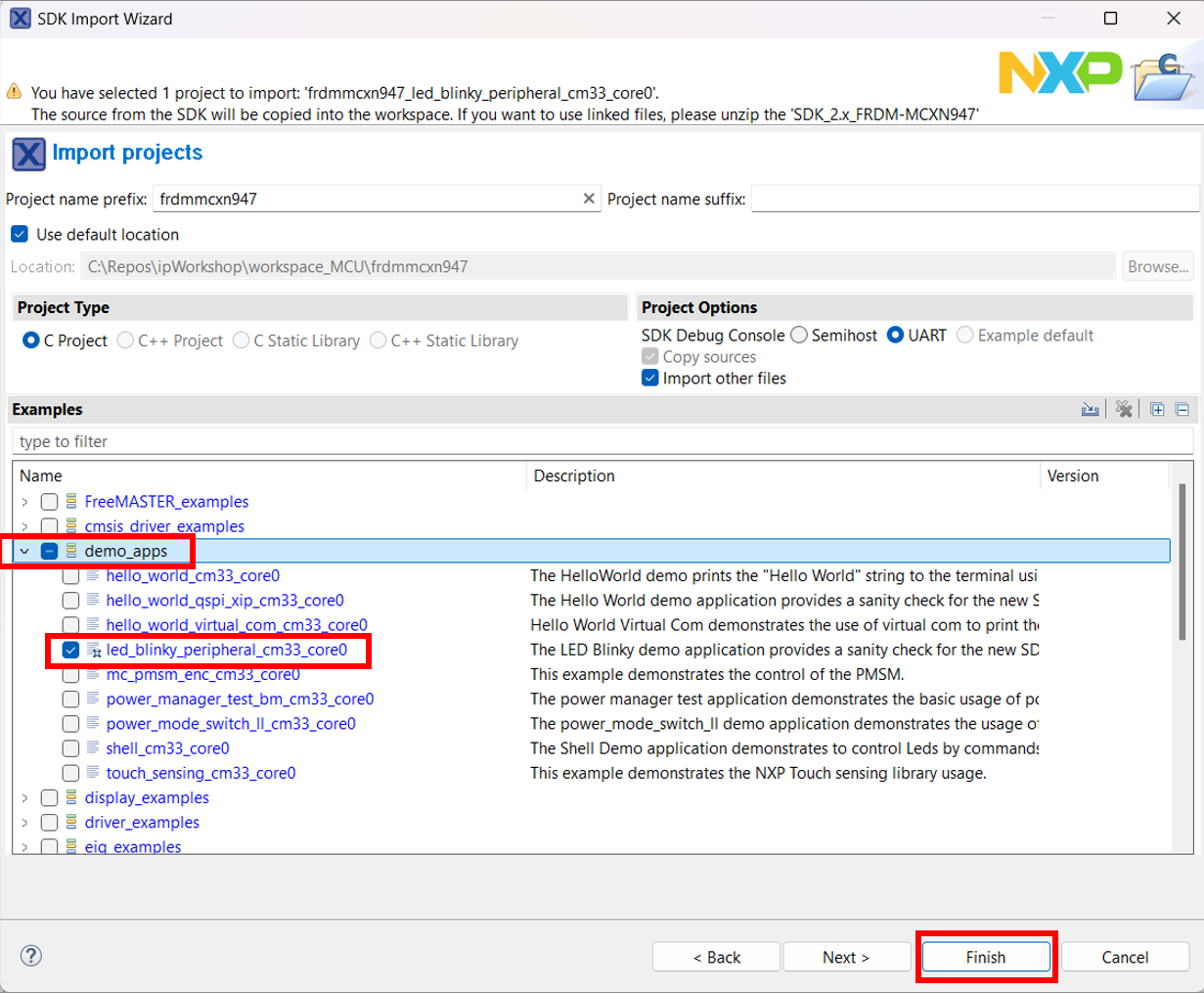The width and height of the screenshot is (1204, 993).
Task: Click the Description column header
Action: click(782, 475)
